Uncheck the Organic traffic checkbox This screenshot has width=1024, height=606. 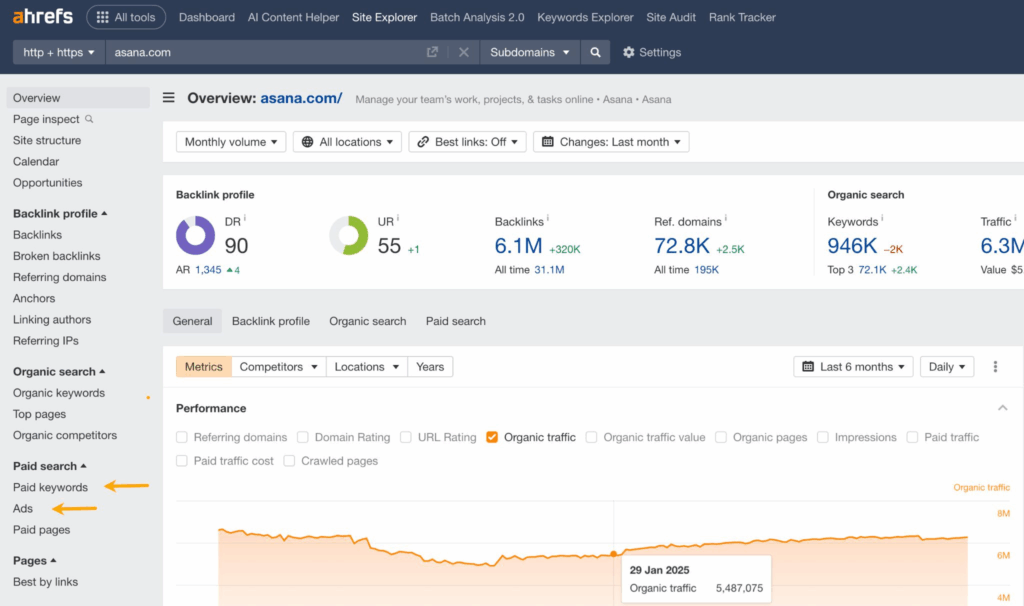click(492, 437)
